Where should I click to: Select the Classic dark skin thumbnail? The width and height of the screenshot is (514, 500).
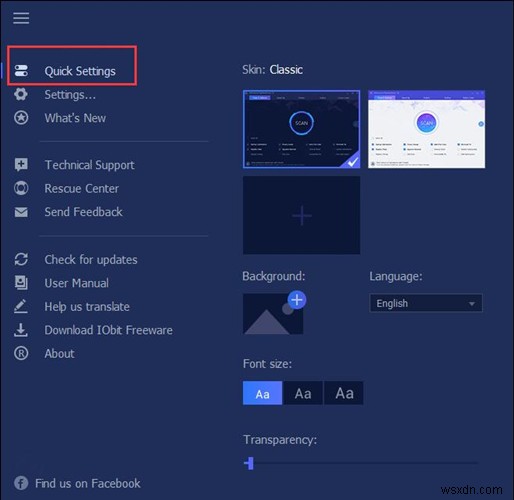coord(301,129)
